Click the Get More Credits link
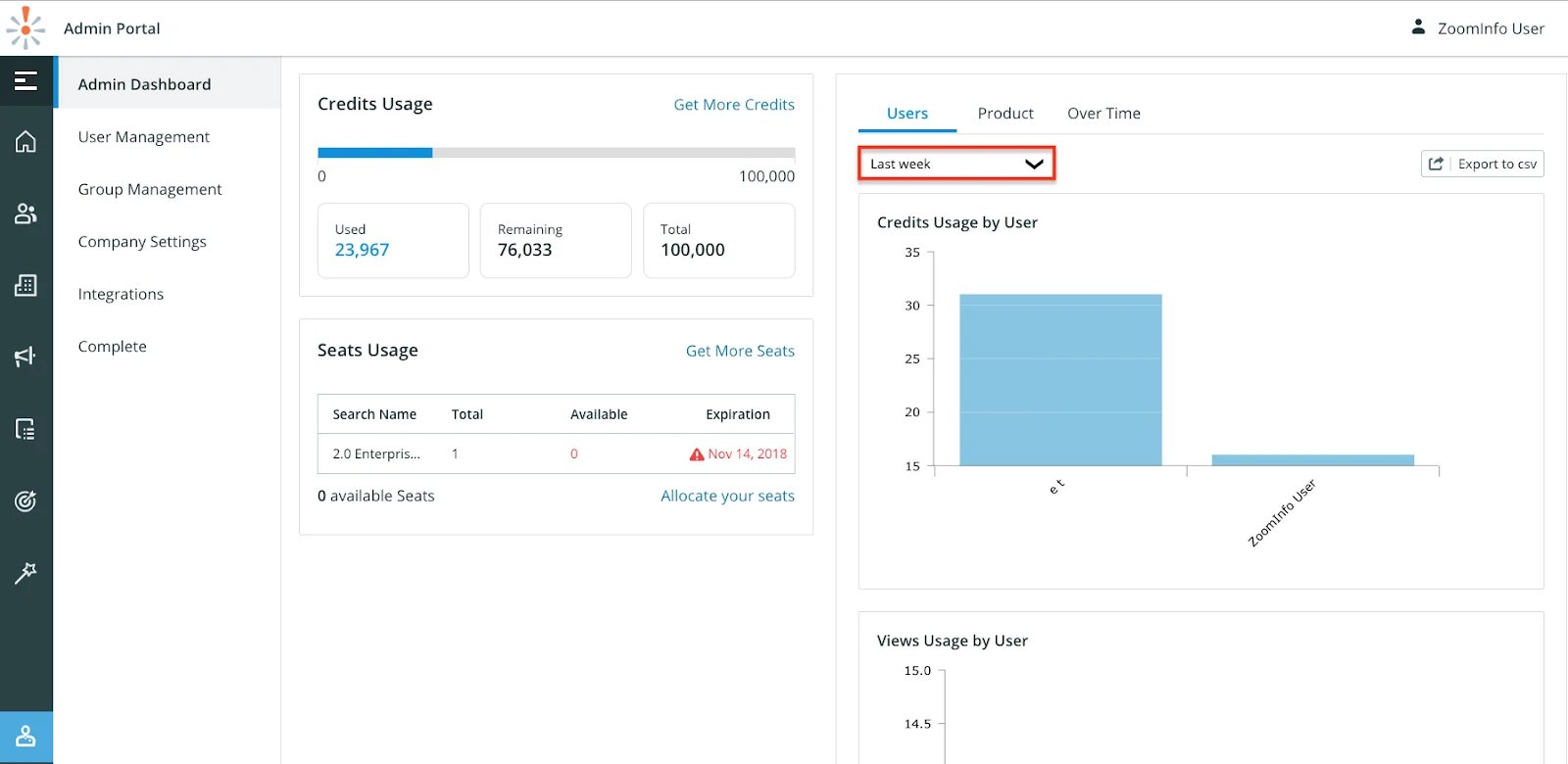Screen dimensions: 1568x764 click(x=734, y=105)
